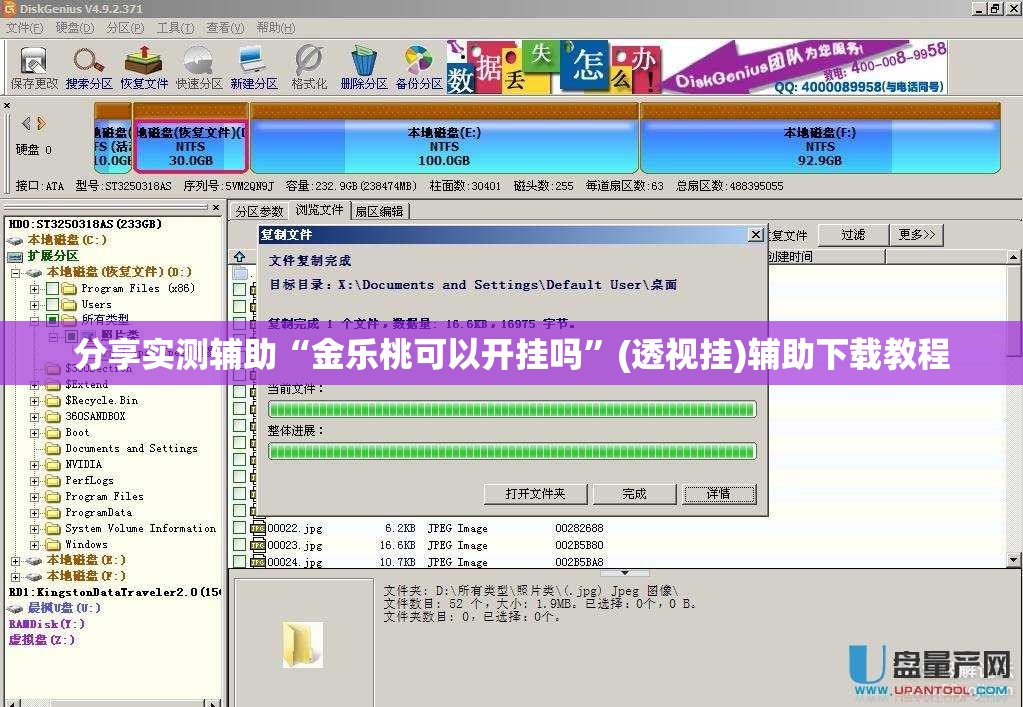Click the 完成 button in copy dialog
This screenshot has height=707, width=1023.
pyautogui.click(x=634, y=494)
